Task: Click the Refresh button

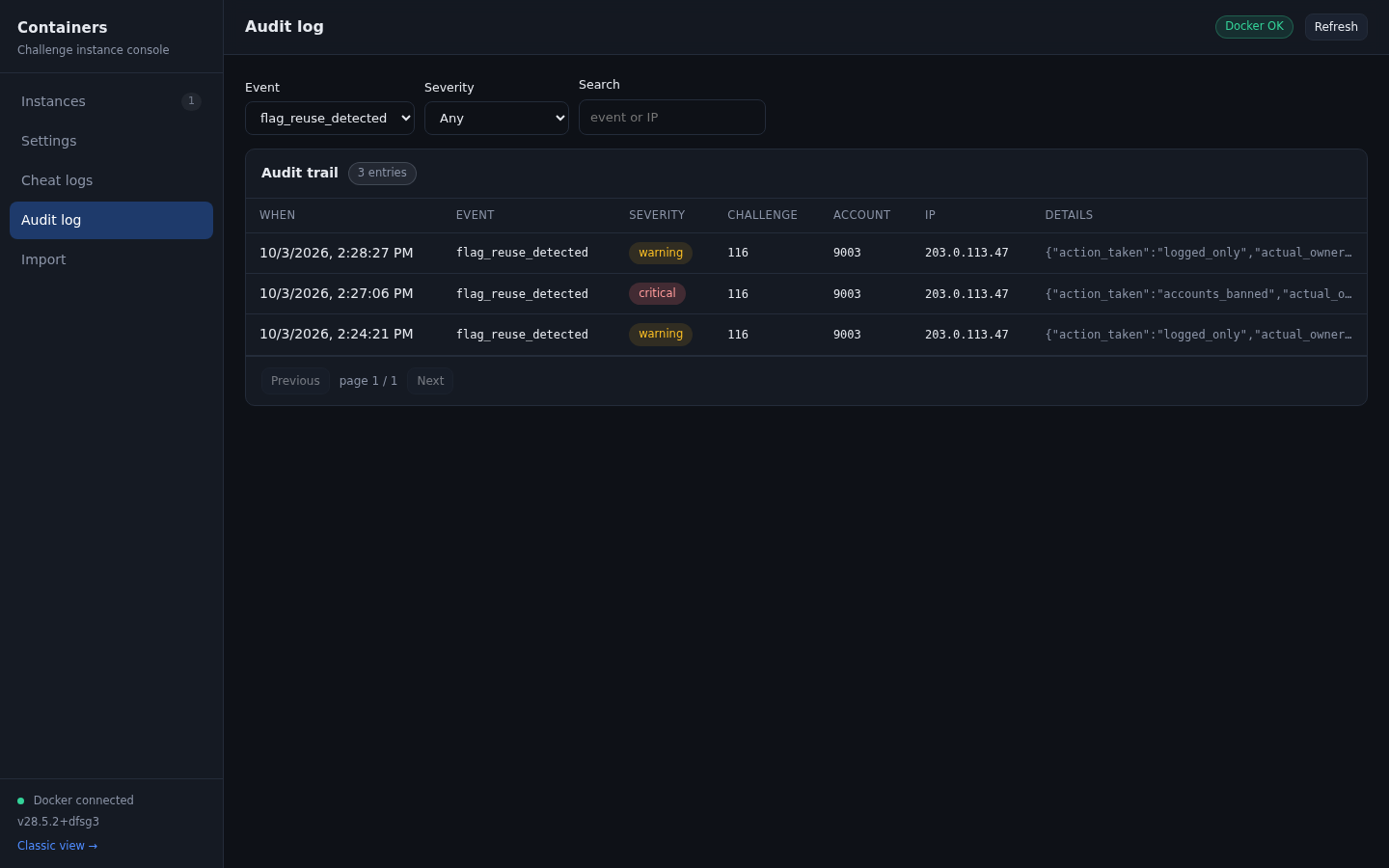Action: click(1336, 27)
